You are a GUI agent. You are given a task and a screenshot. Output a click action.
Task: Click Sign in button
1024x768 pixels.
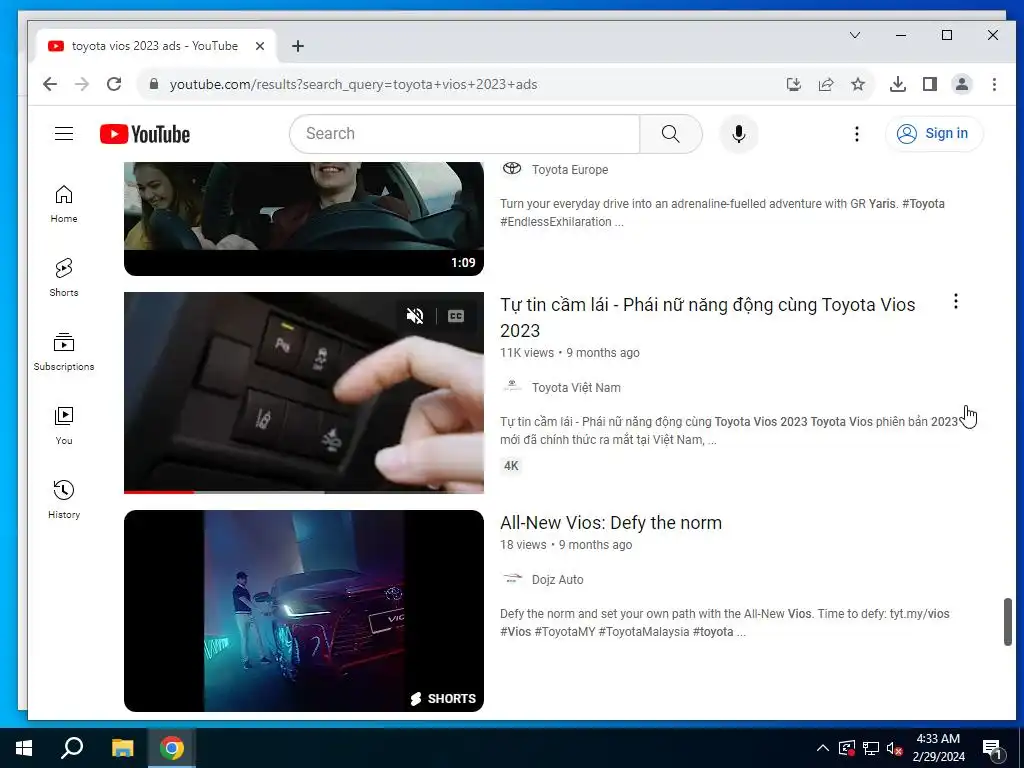tap(935, 133)
